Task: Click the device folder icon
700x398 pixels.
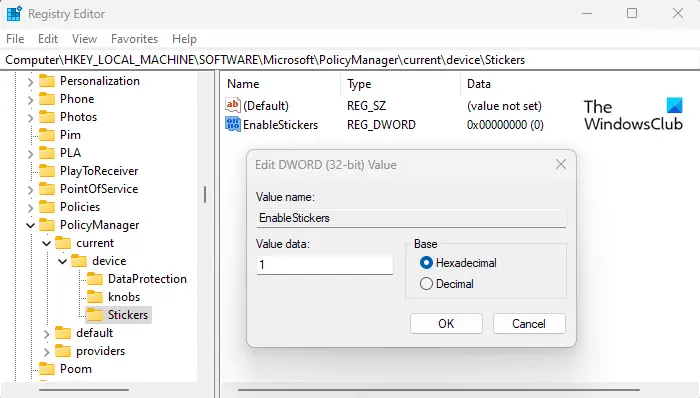Action: [x=79, y=261]
